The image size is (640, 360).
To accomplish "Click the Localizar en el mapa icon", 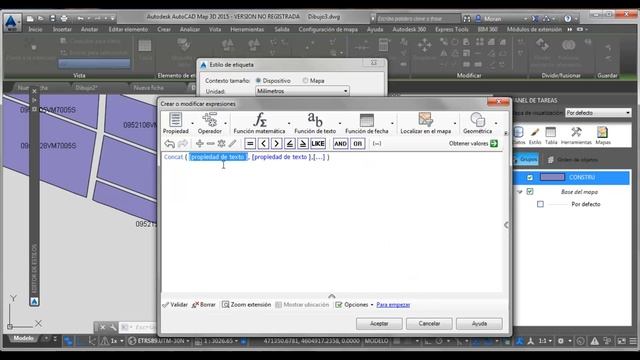I will (x=425, y=123).
